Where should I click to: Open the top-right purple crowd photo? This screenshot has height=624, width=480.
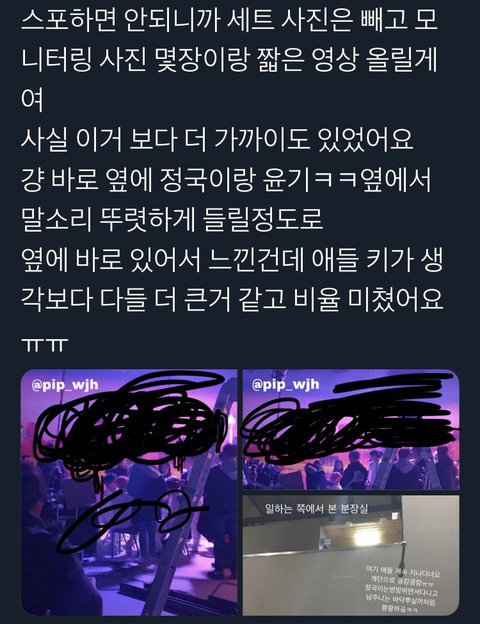click(351, 429)
